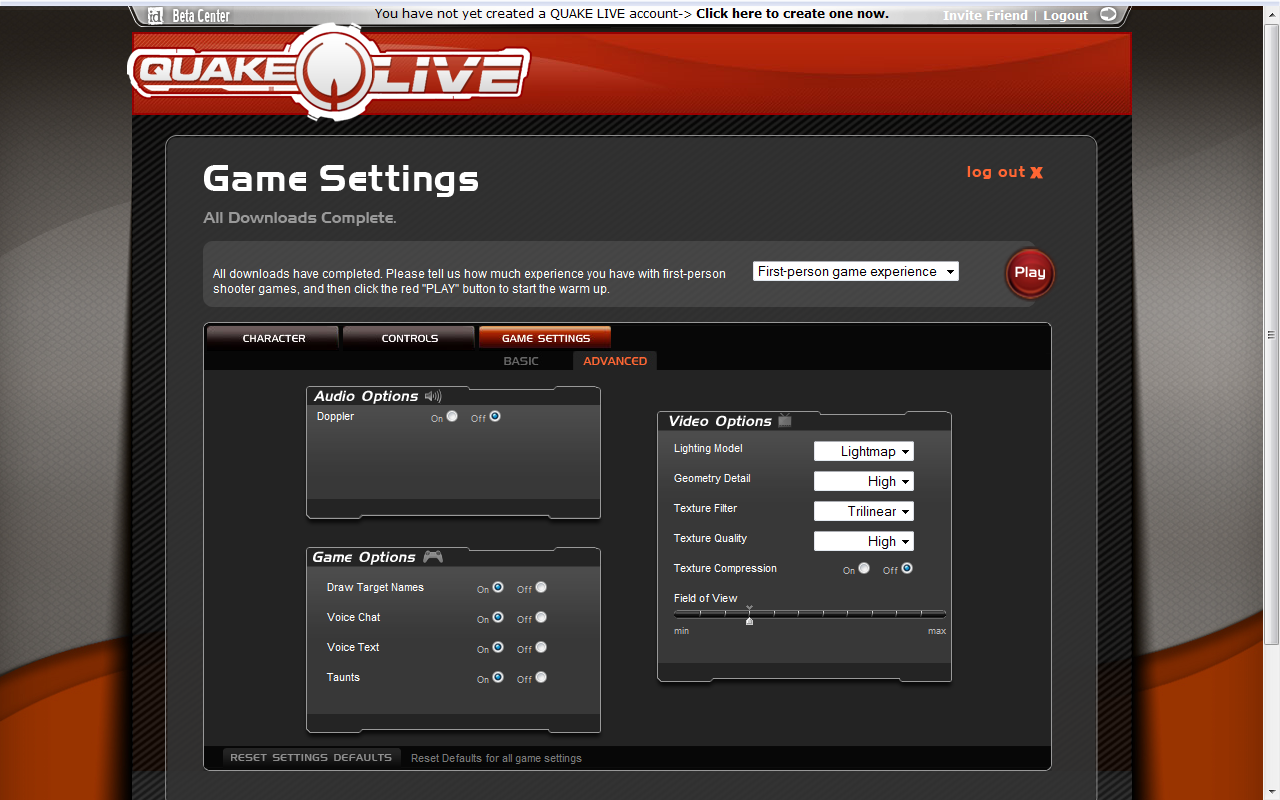Click the Lighting Model label

pyautogui.click(x=708, y=448)
